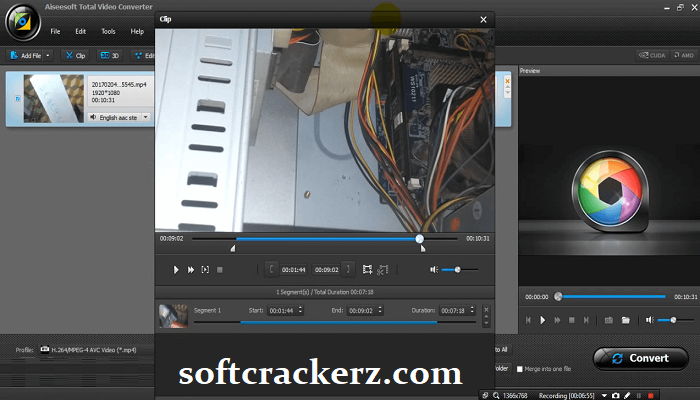The height and width of the screenshot is (400, 700).
Task: Fast forward in Preview panel
Action: pyautogui.click(x=557, y=320)
